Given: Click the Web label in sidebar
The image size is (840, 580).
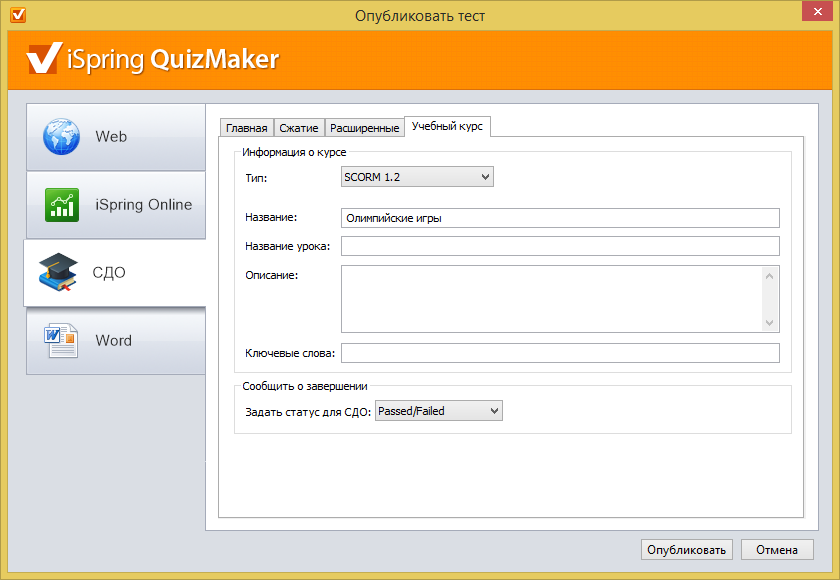Looking at the screenshot, I should [111, 137].
